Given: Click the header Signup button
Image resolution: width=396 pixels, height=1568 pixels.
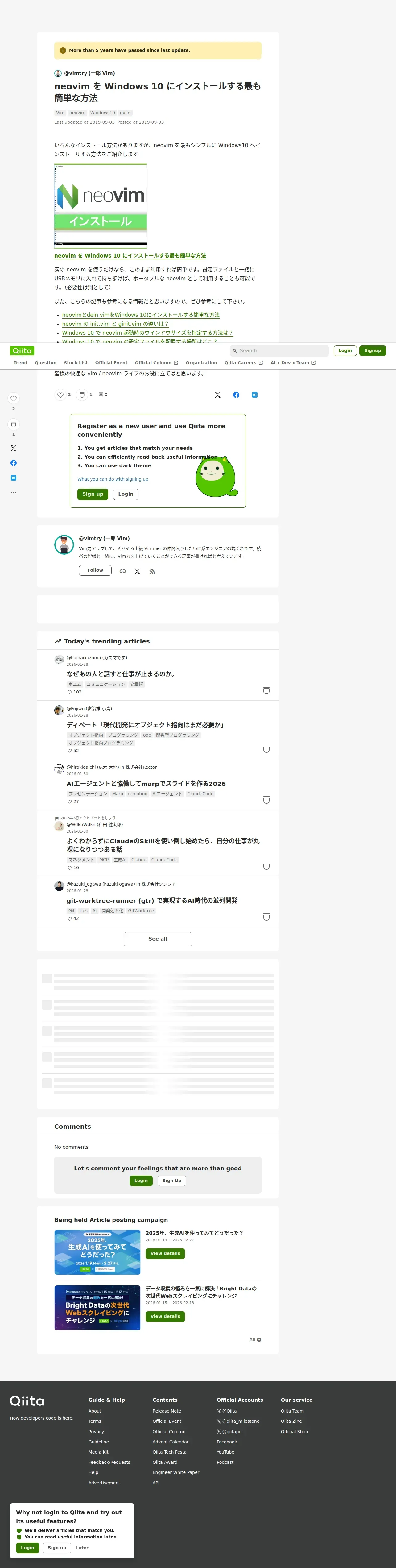Looking at the screenshot, I should (x=372, y=351).
